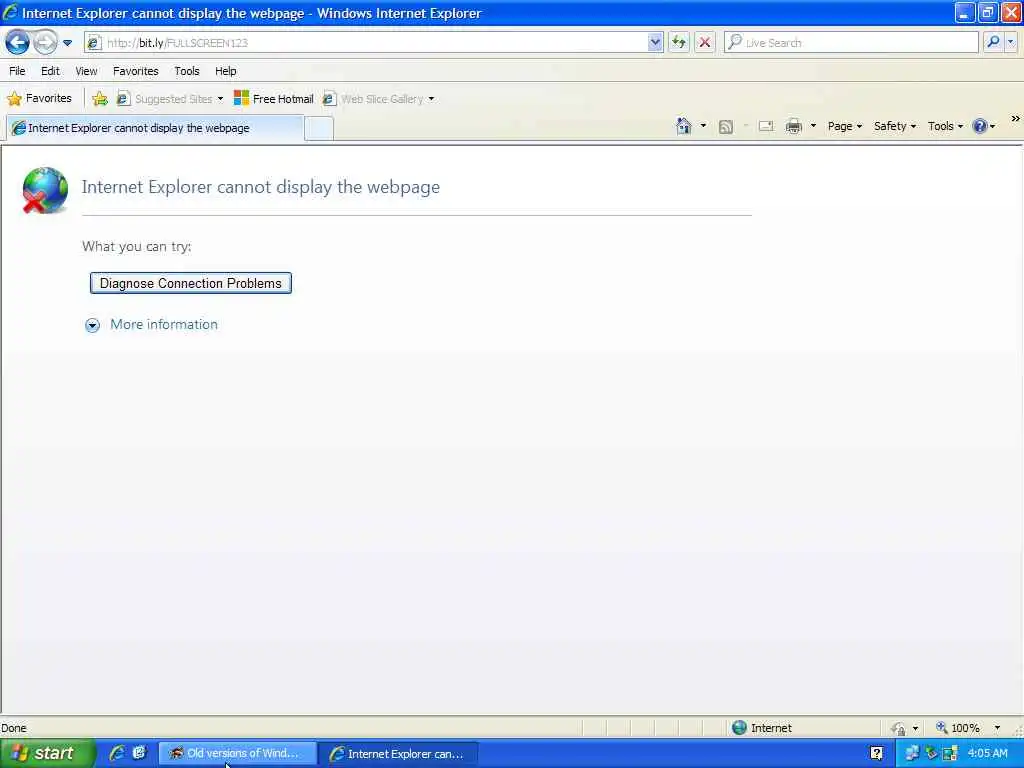
Task: Open the File menu
Action: coord(17,71)
